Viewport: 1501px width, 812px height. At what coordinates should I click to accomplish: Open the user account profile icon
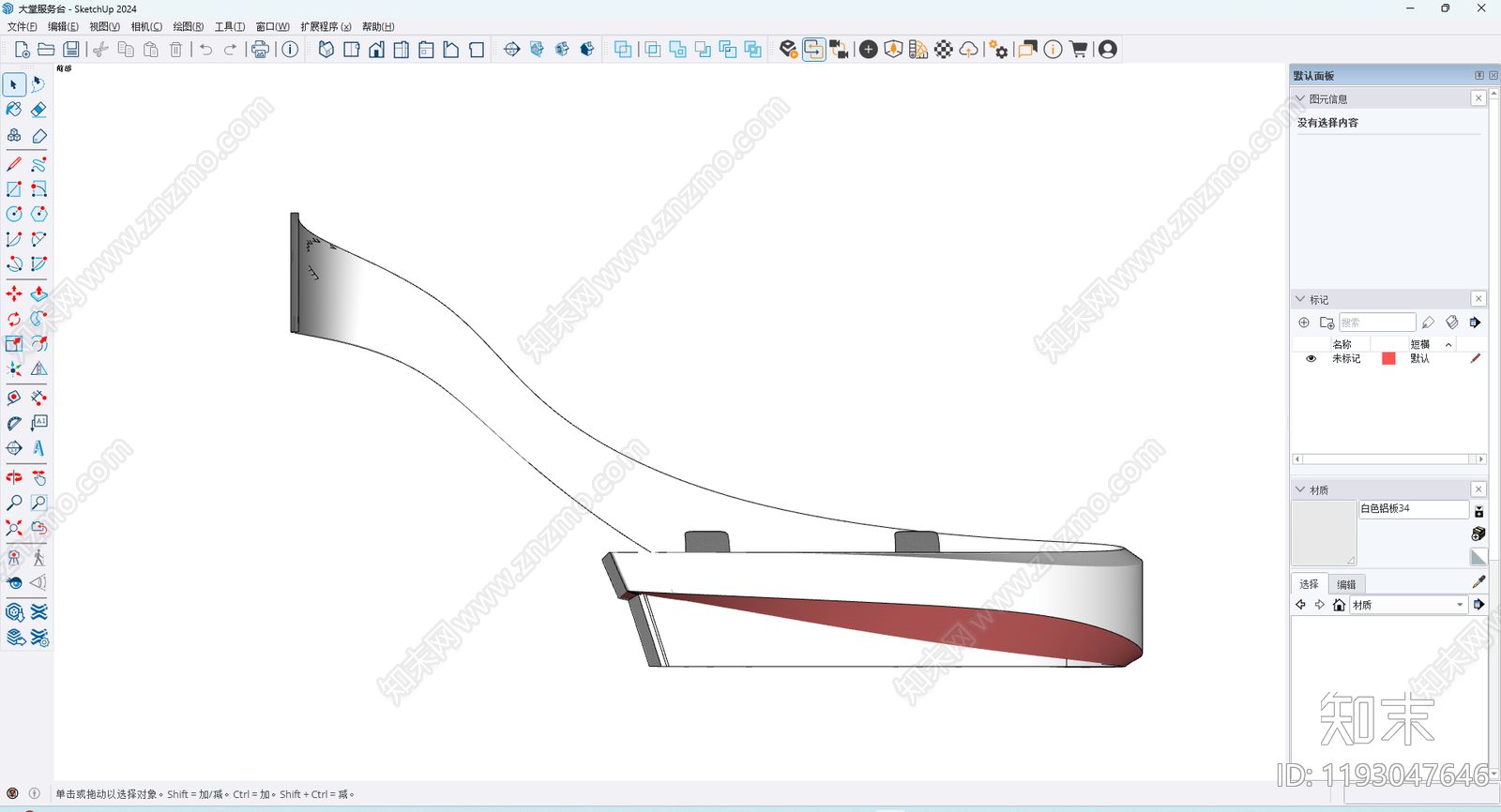[x=1108, y=50]
